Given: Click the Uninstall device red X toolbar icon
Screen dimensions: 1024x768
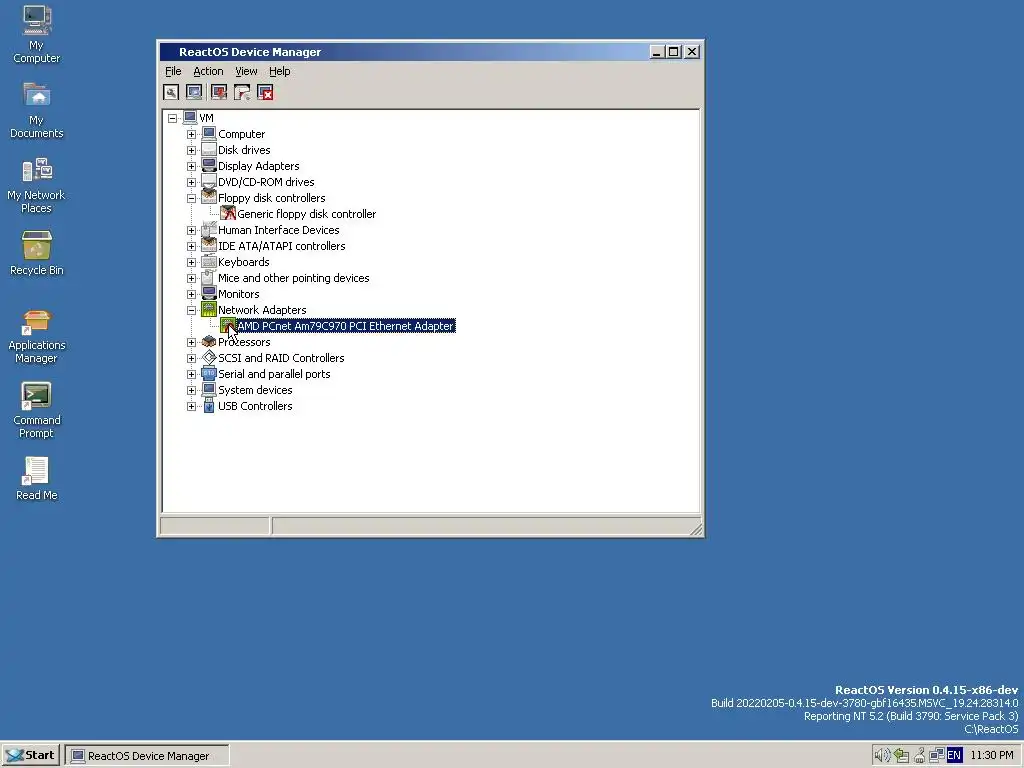Looking at the screenshot, I should (x=265, y=93).
